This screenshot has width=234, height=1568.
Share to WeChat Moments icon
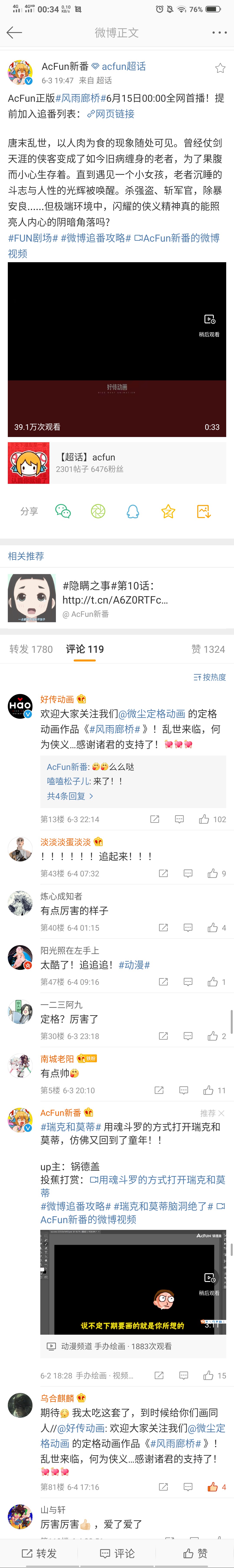[x=98, y=511]
